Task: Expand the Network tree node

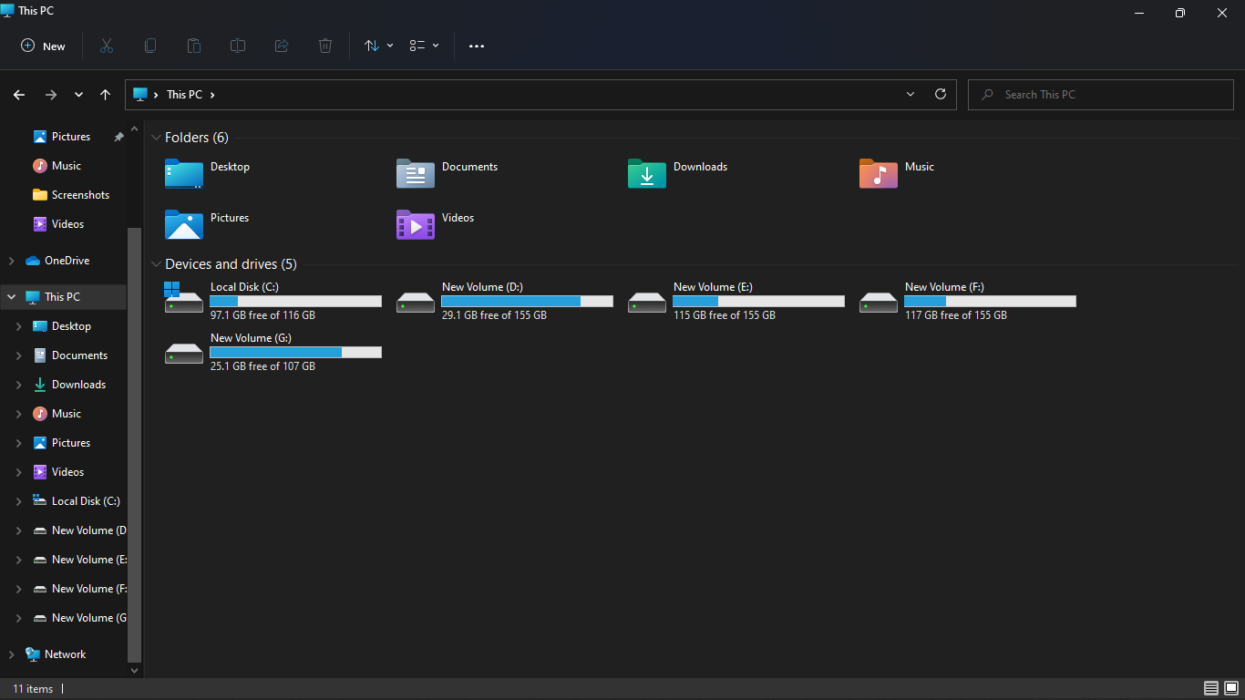Action: click(11, 655)
